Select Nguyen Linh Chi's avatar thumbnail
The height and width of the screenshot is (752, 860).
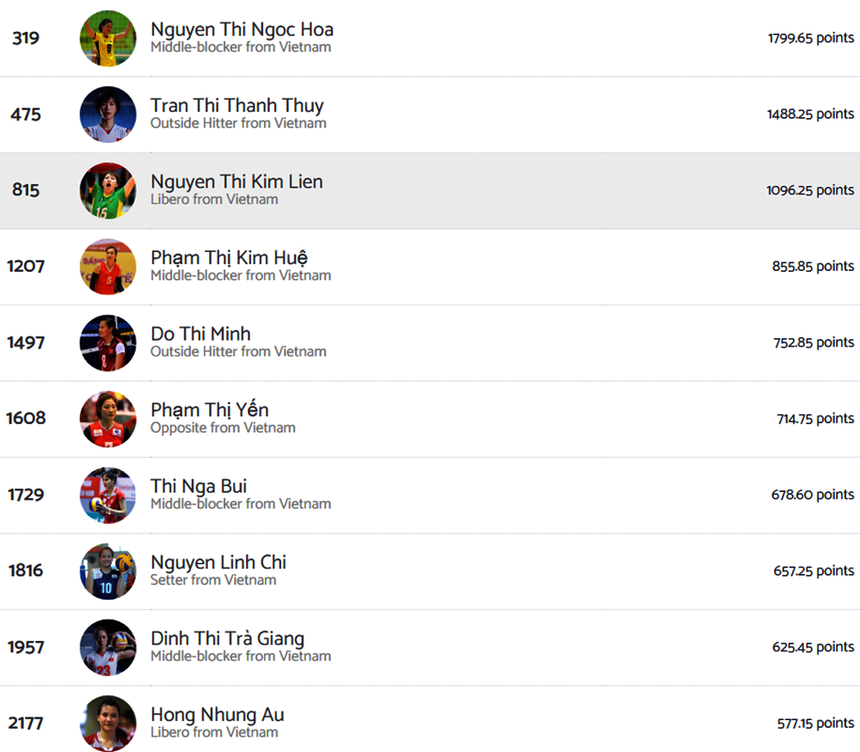[108, 571]
